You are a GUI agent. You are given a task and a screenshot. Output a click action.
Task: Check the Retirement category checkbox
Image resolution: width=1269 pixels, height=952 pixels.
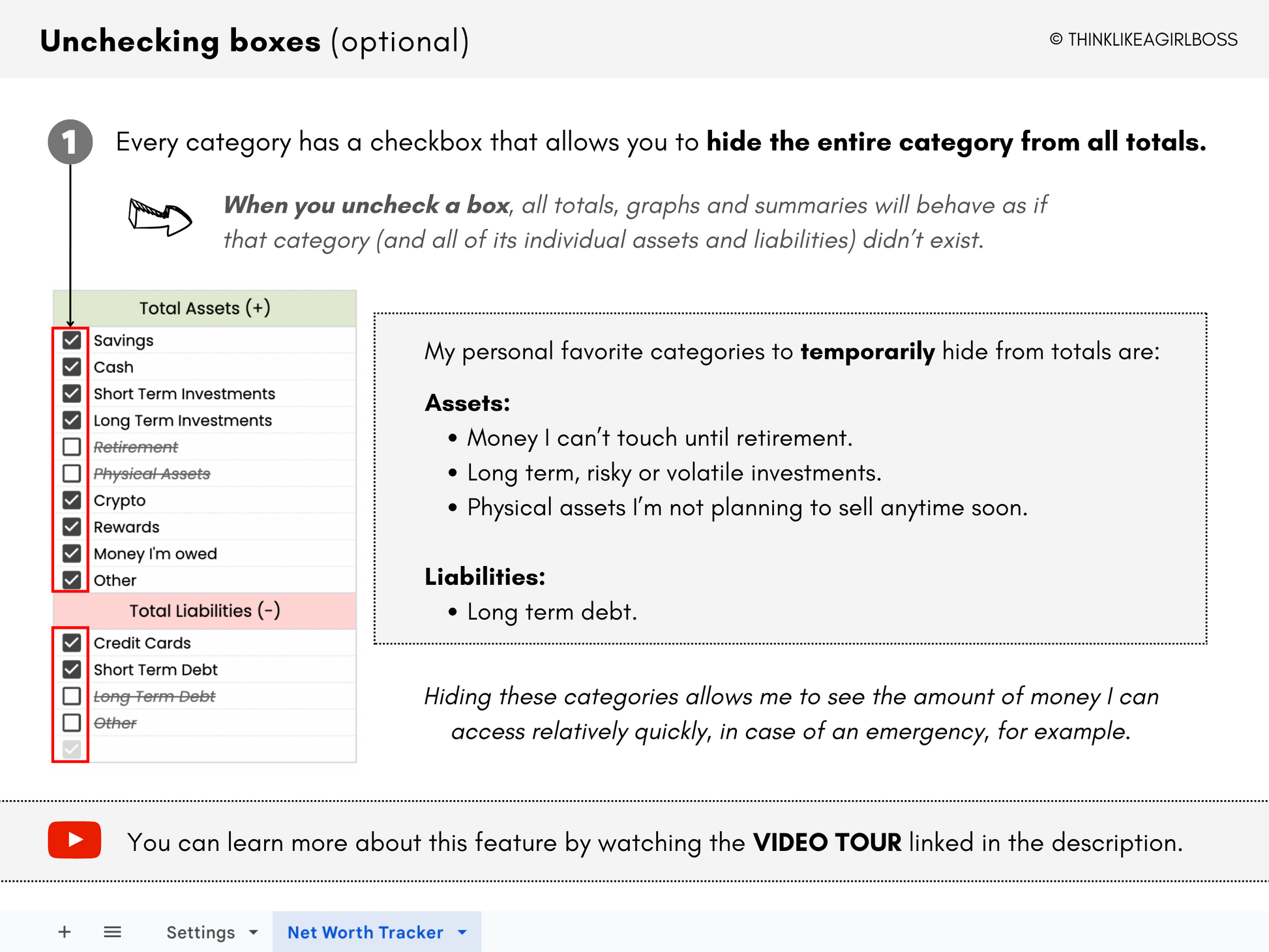pos(72,447)
